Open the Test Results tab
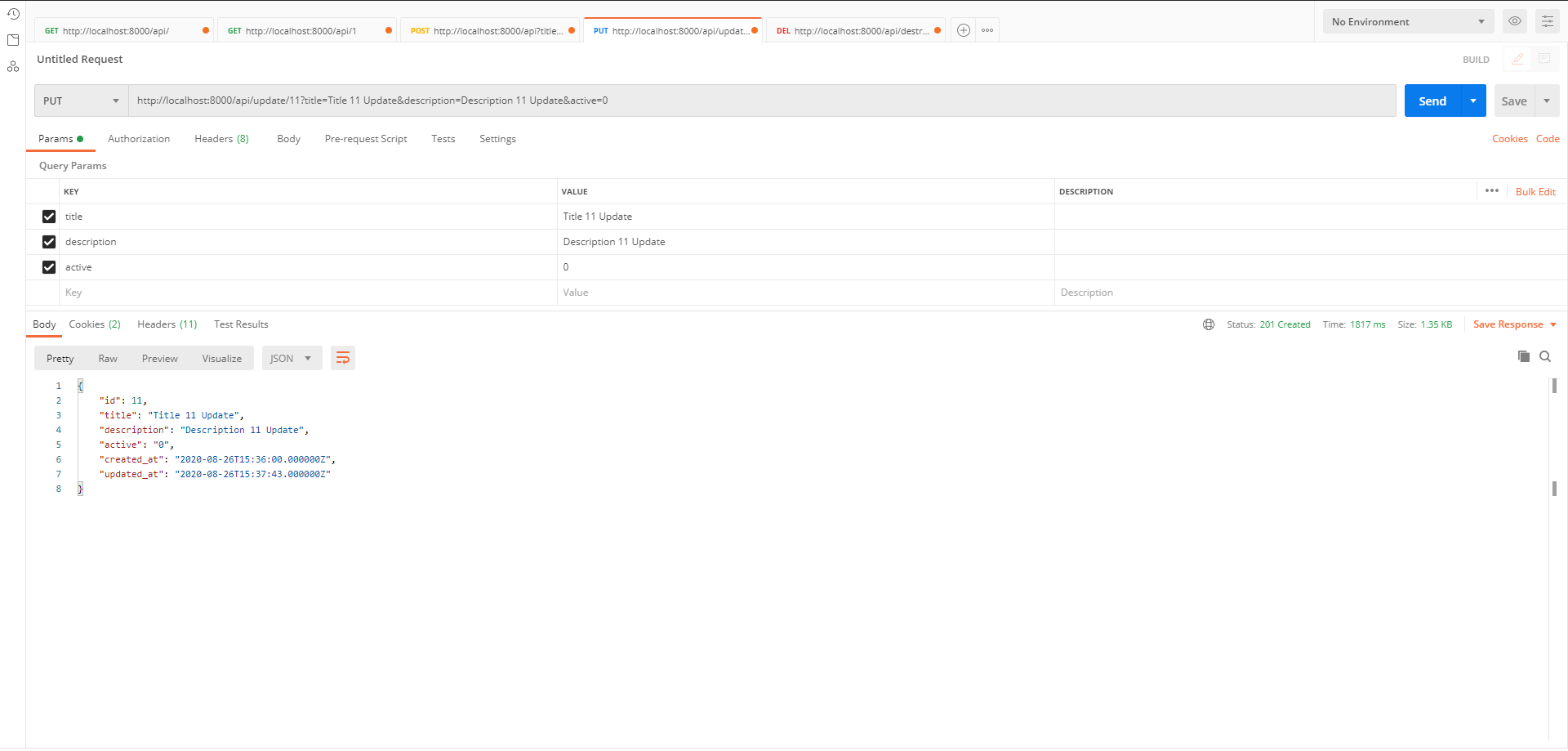This screenshot has width=1568, height=751. (241, 324)
